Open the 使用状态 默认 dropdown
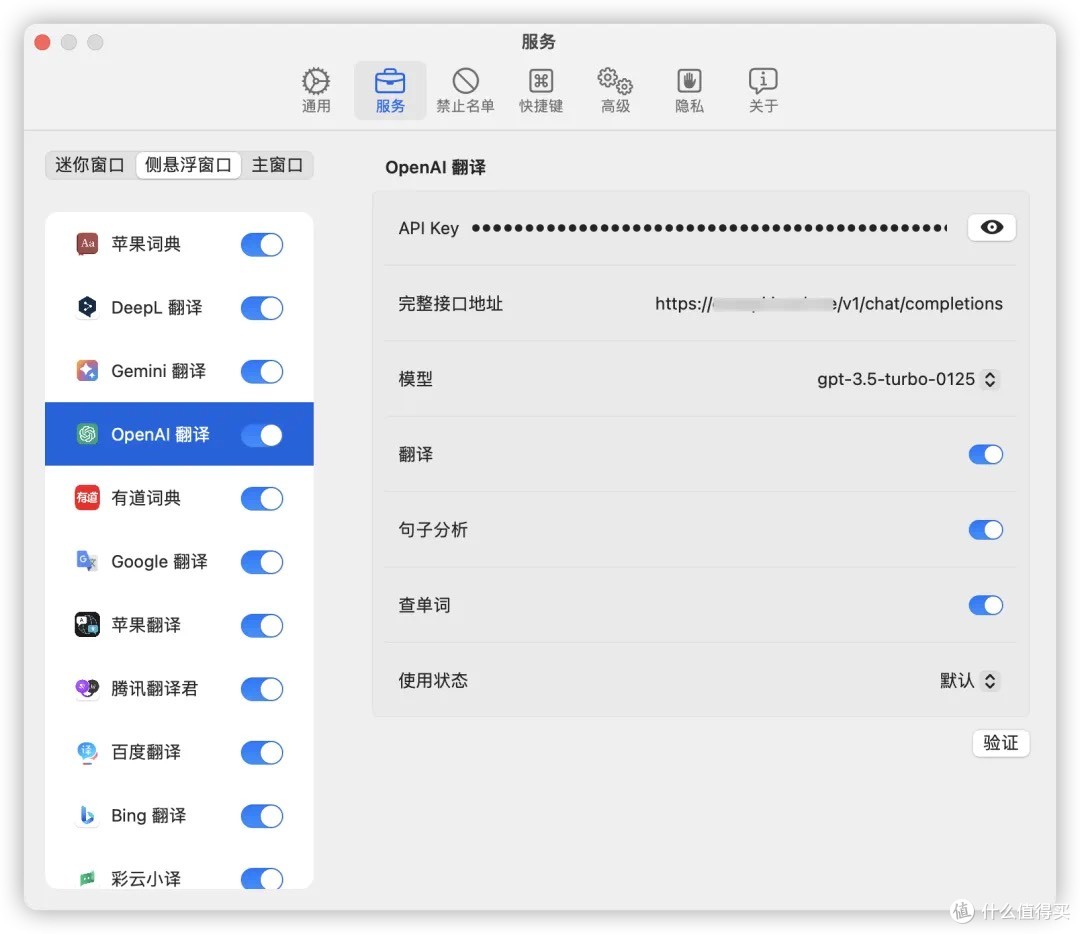Screen dimensions: 1080x934 pyautogui.click(x=969, y=681)
